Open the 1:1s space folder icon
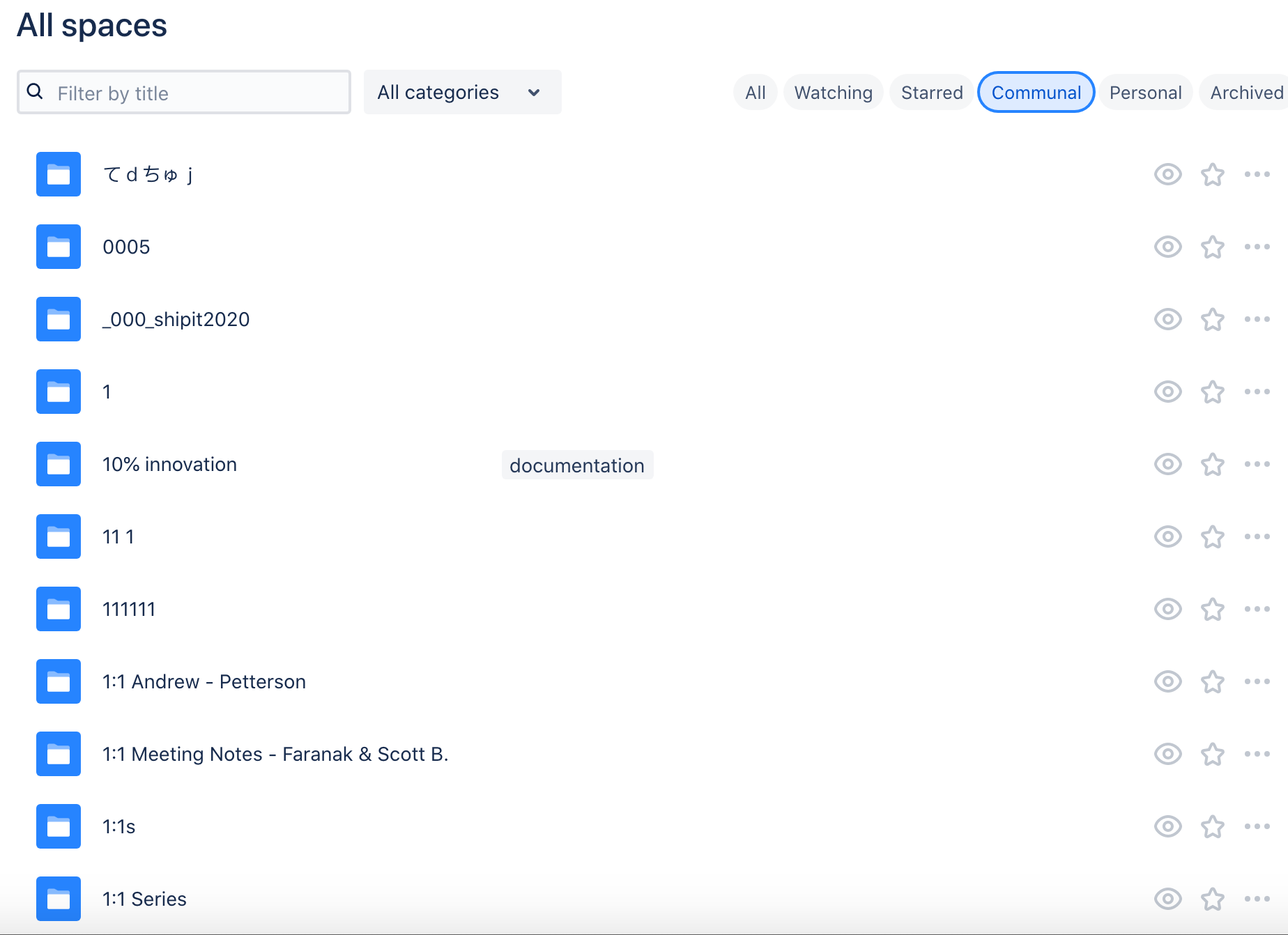 pyautogui.click(x=58, y=826)
